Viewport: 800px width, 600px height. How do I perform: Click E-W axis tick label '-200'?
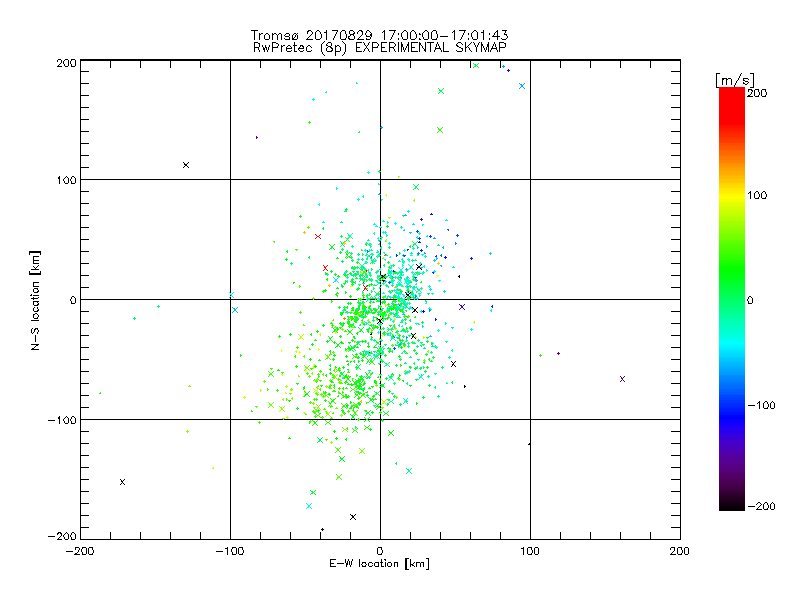coord(80,551)
